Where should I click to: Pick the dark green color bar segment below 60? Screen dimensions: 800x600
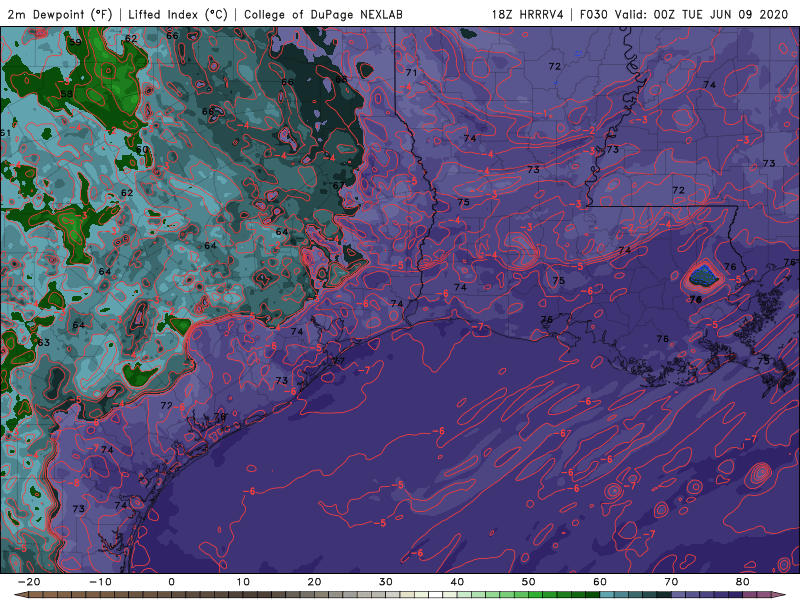pos(593,595)
